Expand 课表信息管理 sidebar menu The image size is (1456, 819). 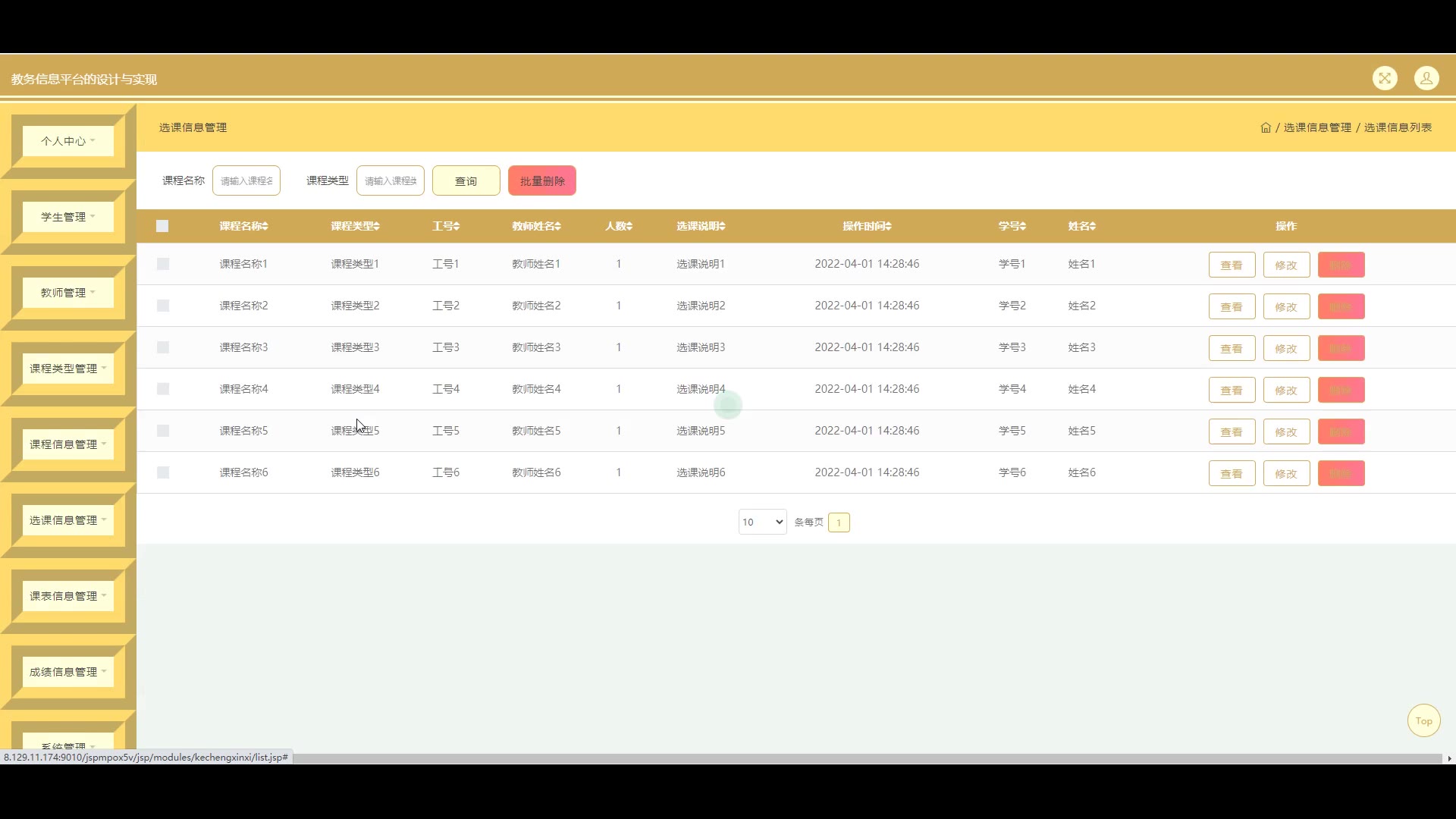(68, 596)
